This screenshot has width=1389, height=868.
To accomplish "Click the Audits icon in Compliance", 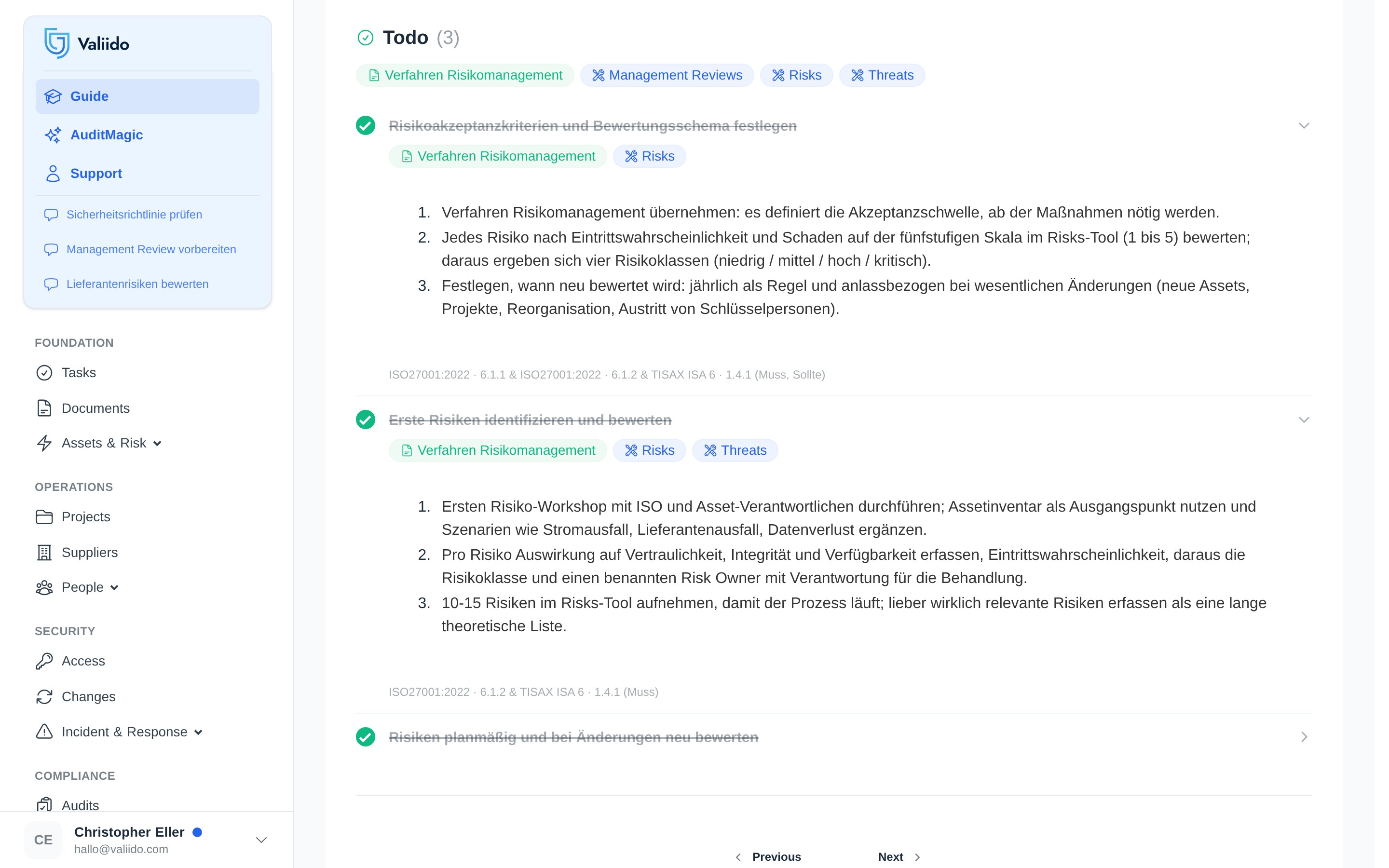I will pyautogui.click(x=44, y=805).
